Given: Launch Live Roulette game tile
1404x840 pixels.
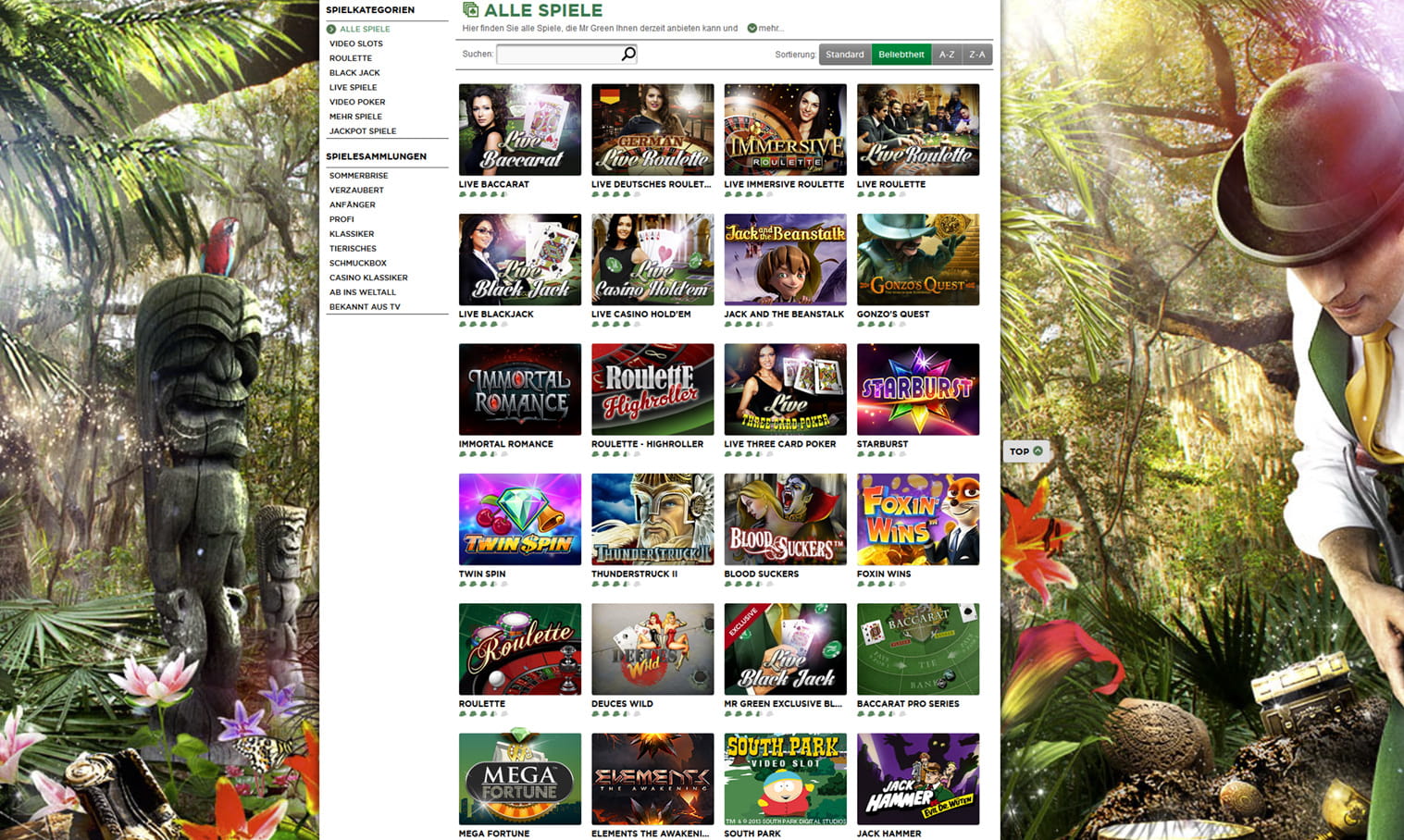Looking at the screenshot, I should 918,130.
